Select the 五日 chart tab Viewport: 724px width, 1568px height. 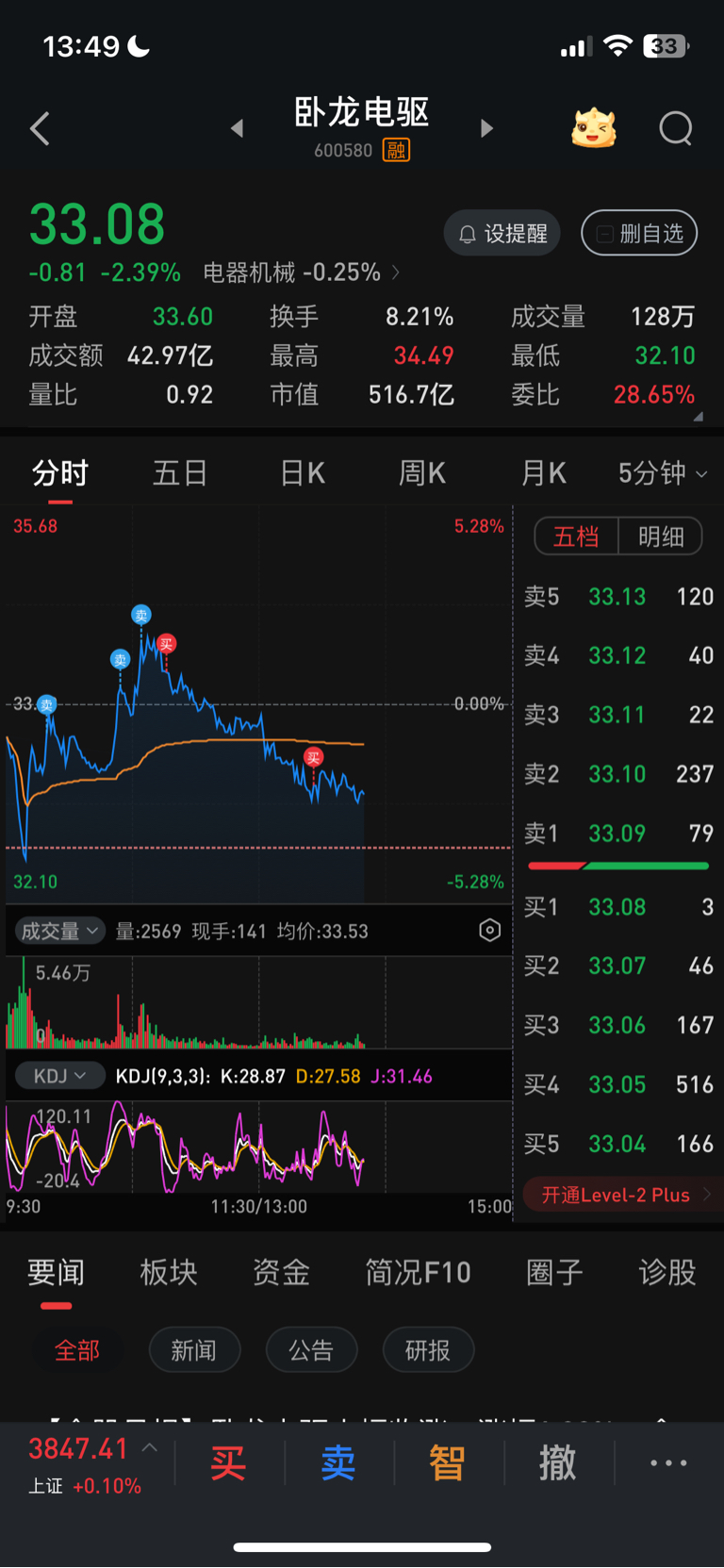click(180, 473)
